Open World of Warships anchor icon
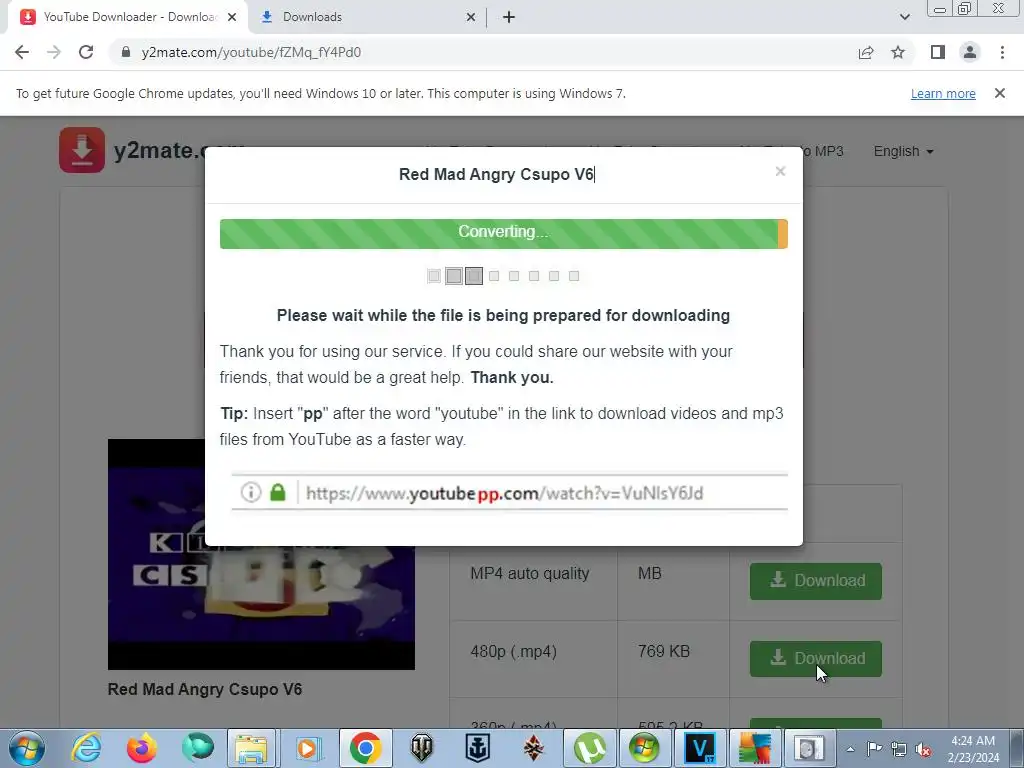This screenshot has width=1024, height=768. (x=477, y=748)
